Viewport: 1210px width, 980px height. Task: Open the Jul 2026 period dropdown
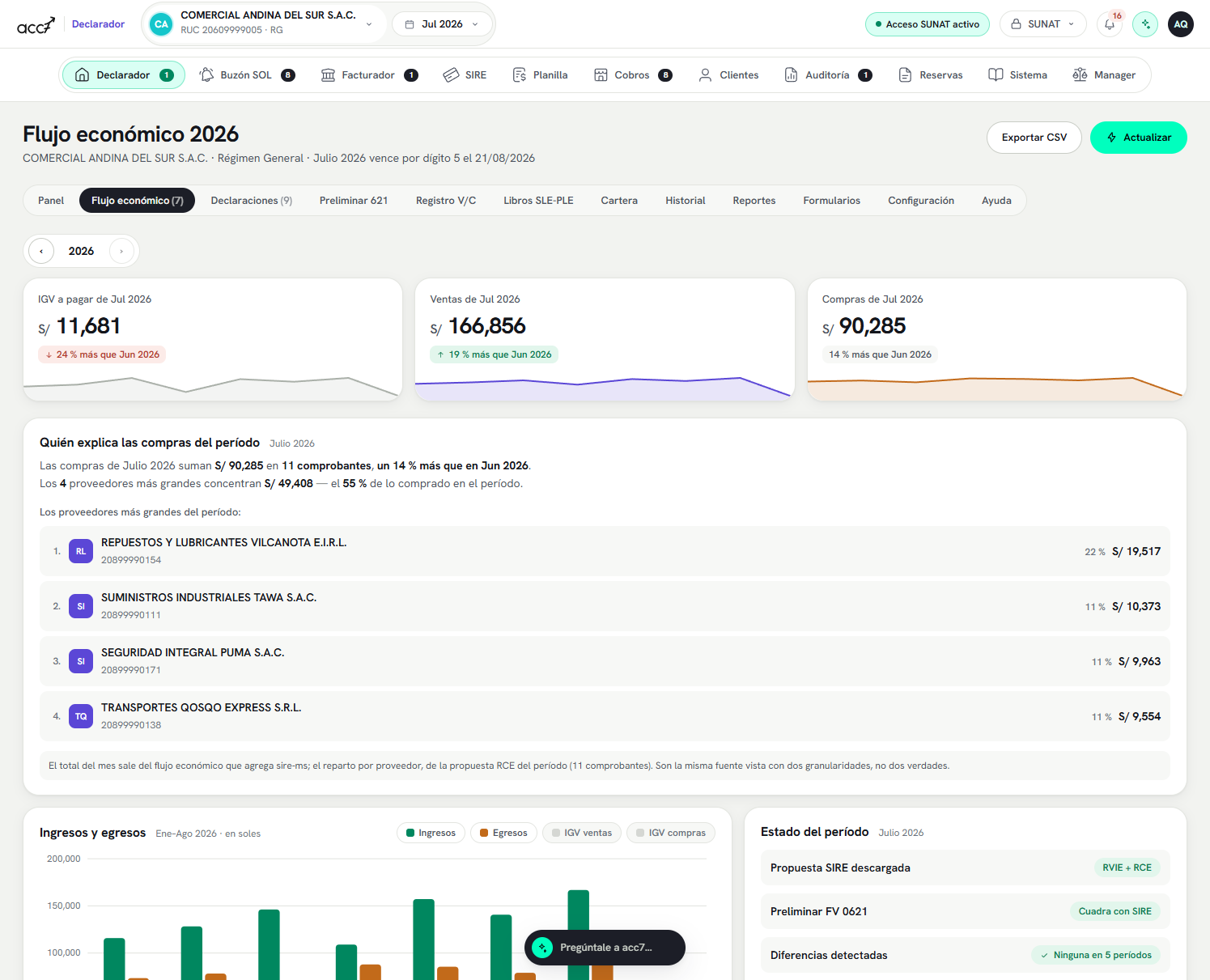click(442, 24)
